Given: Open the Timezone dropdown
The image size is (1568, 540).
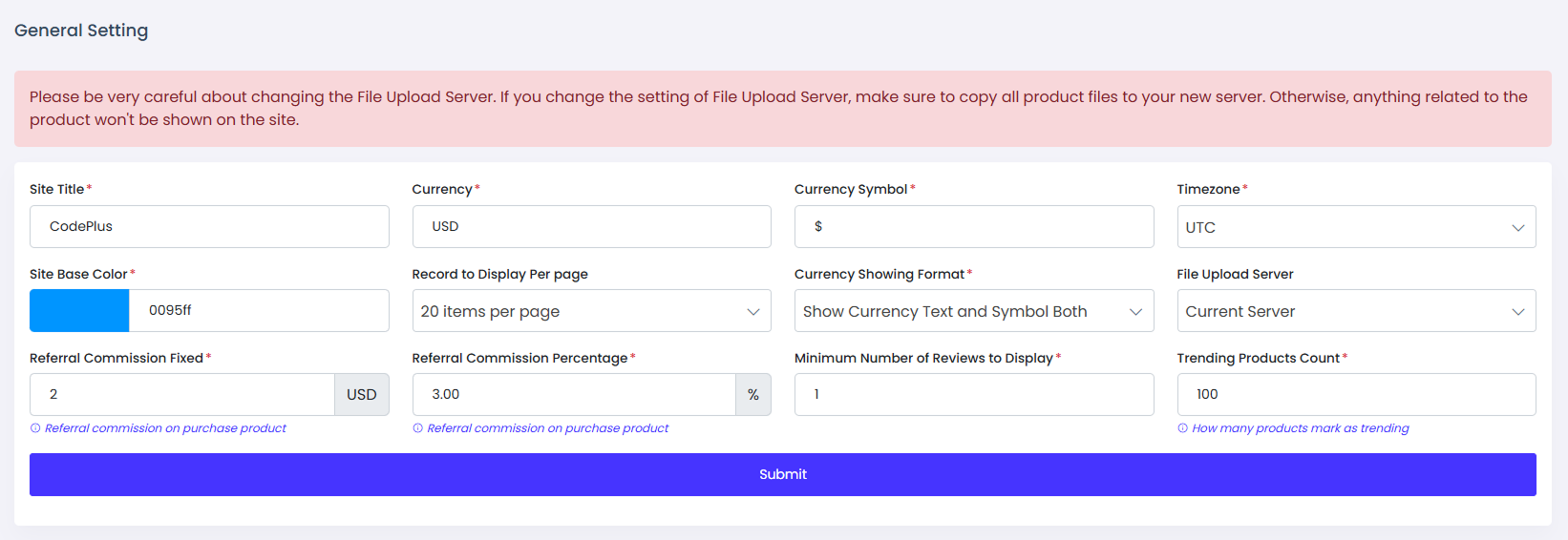Looking at the screenshot, I should (1355, 227).
